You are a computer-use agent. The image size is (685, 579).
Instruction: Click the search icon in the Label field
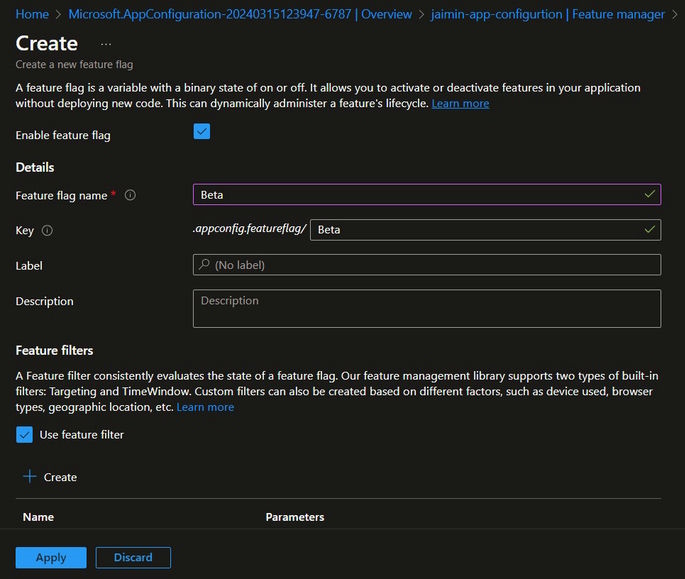coord(204,265)
